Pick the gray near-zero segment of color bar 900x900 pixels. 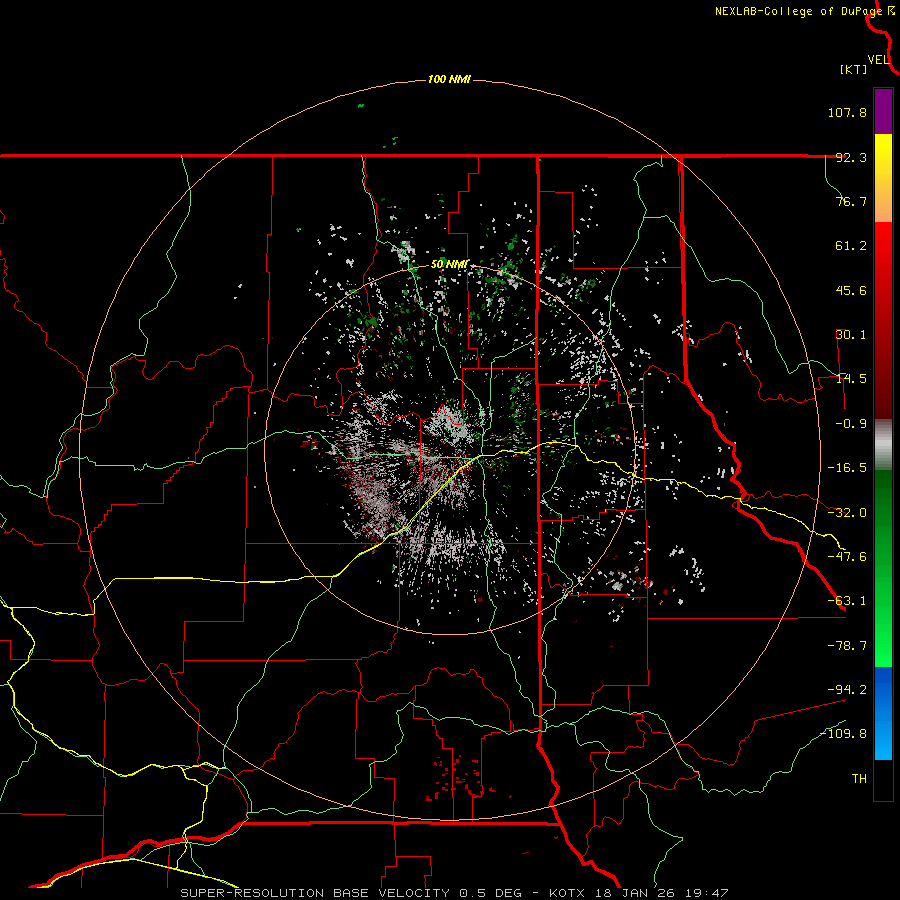click(x=883, y=444)
